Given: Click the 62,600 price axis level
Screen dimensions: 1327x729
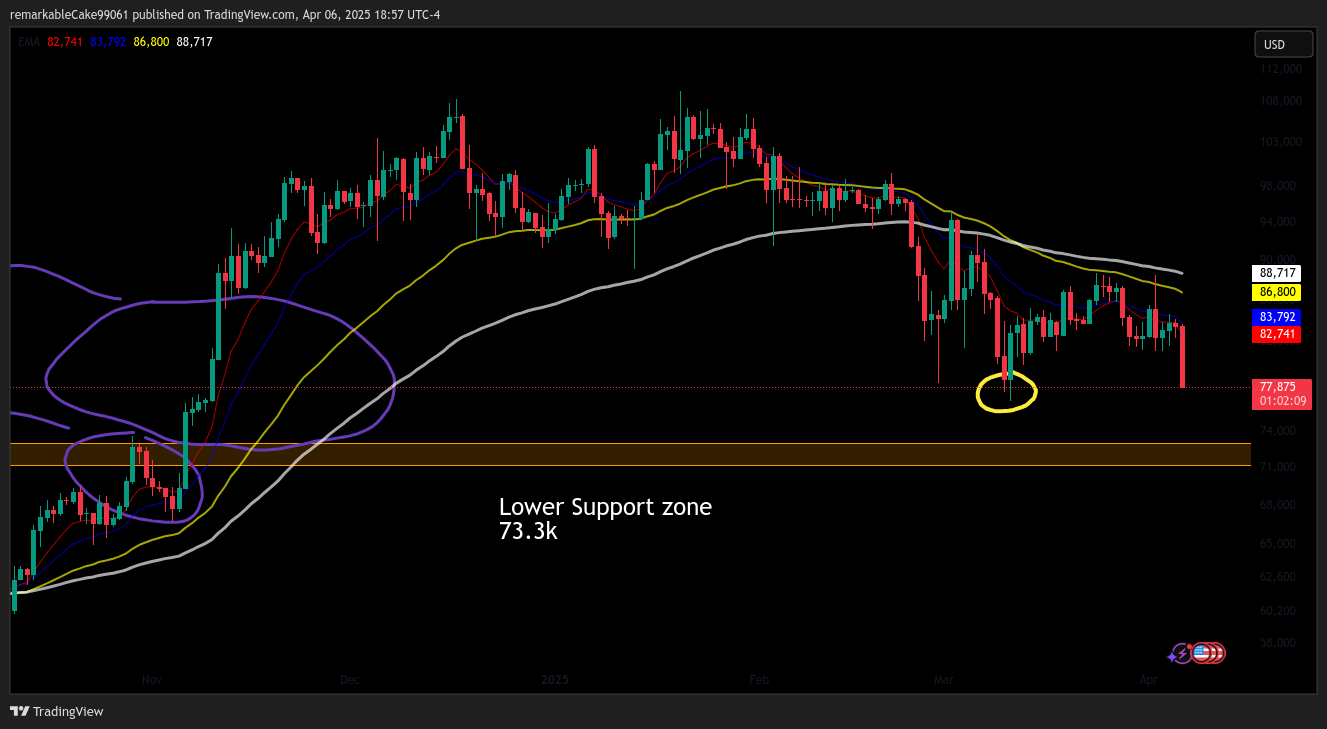Looking at the screenshot, I should (x=1280, y=577).
